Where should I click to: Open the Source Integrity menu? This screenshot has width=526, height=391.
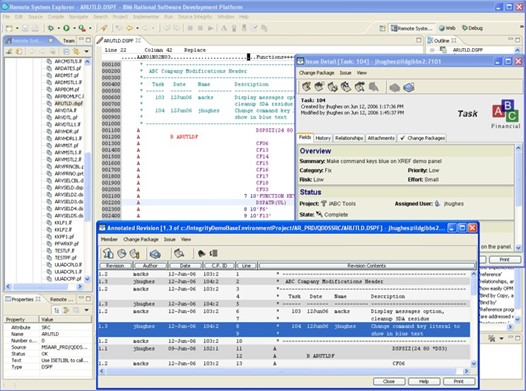(x=195, y=16)
